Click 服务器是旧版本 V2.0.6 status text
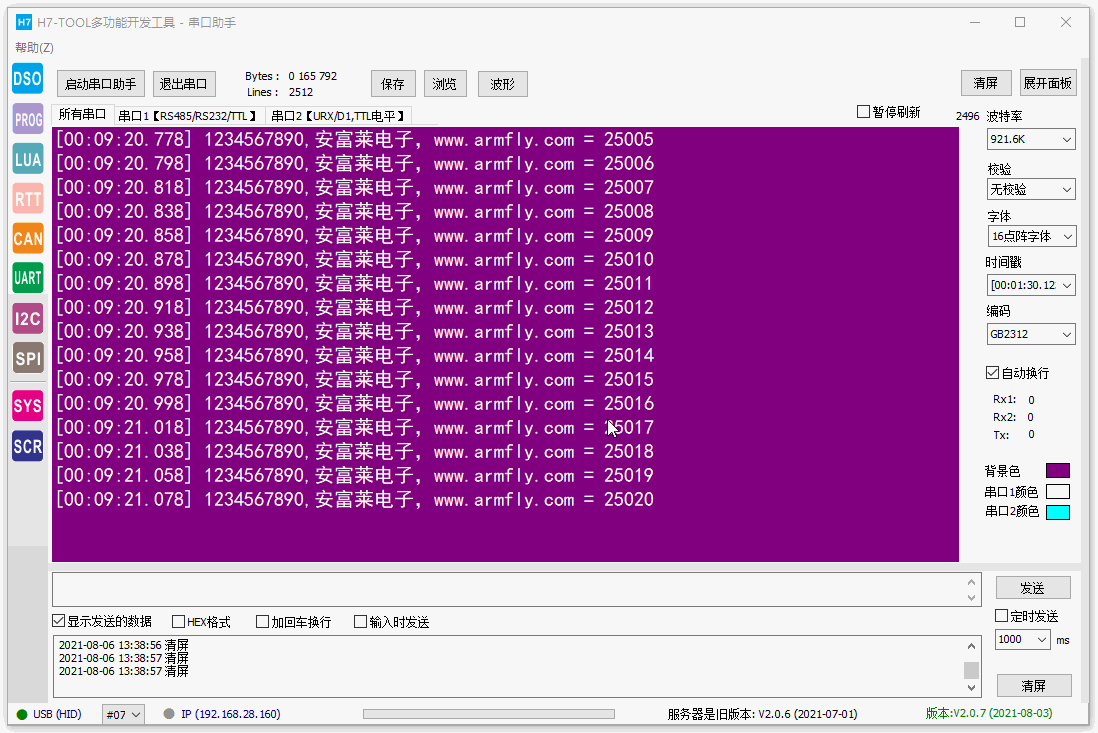 [763, 714]
